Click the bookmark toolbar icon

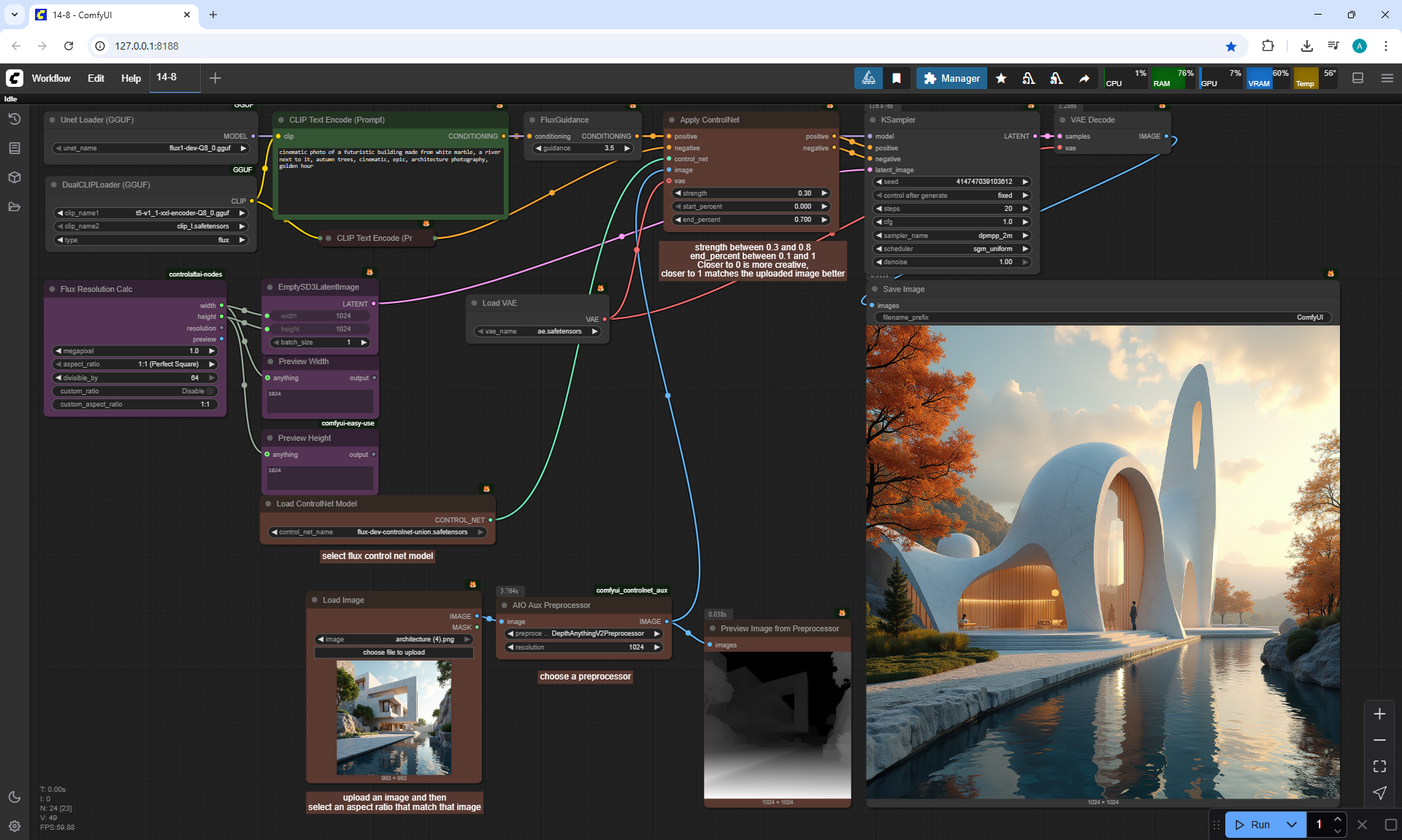(x=897, y=78)
